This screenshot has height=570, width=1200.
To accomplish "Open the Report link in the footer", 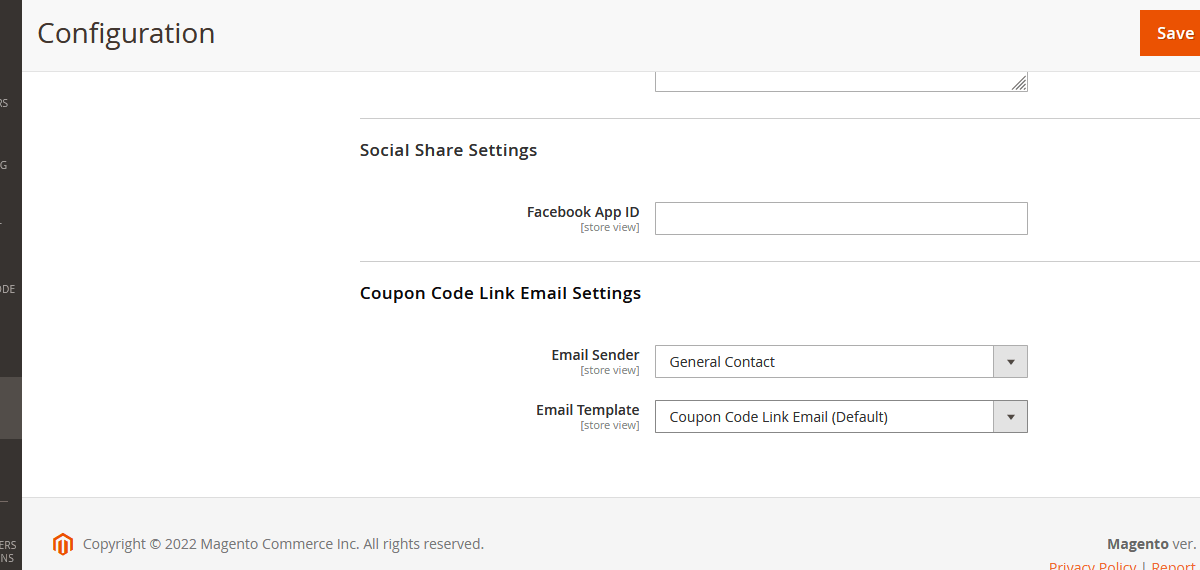I will point(1174,566).
